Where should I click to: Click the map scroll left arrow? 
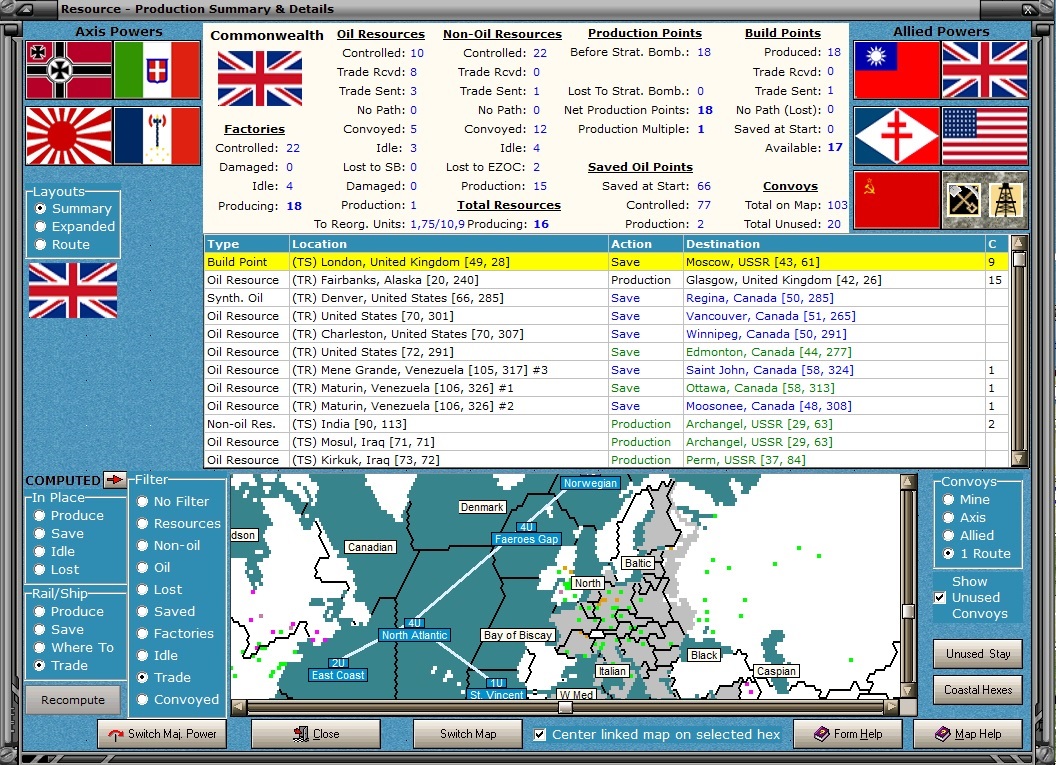(x=238, y=707)
